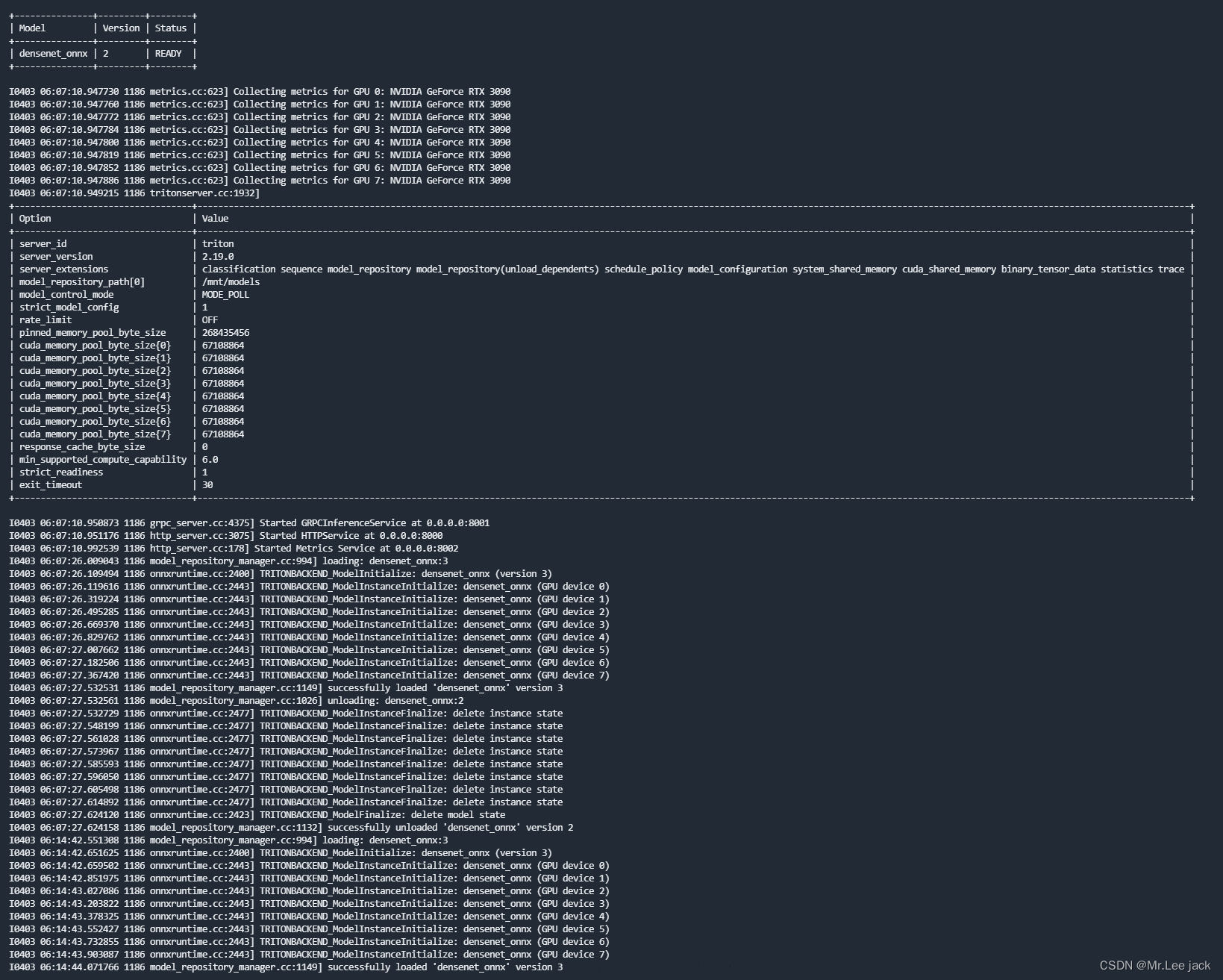This screenshot has width=1223, height=980.
Task: Click the 06:07:26.119616 GPU device 0 initialize line
Action: point(309,587)
